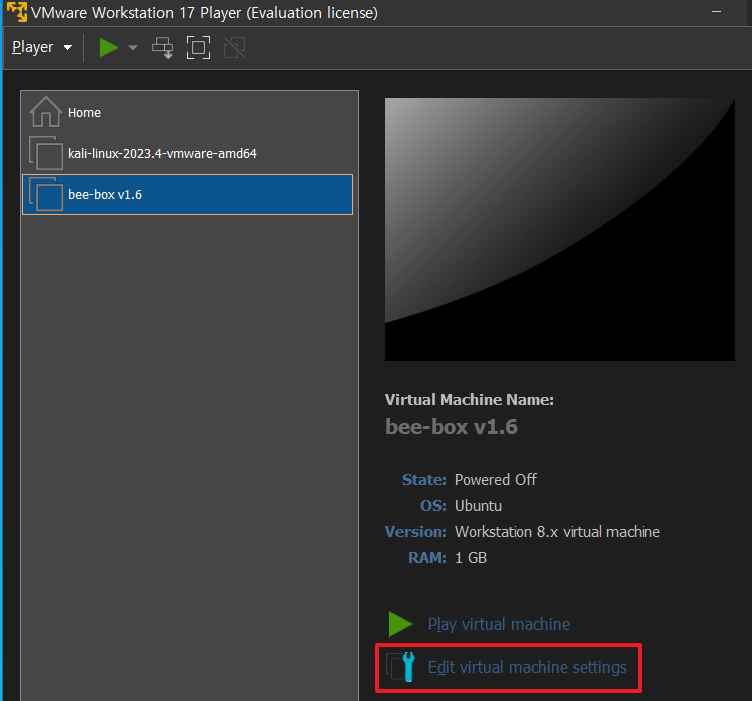
Task: Click the VMware logo in title bar
Action: click(17, 12)
